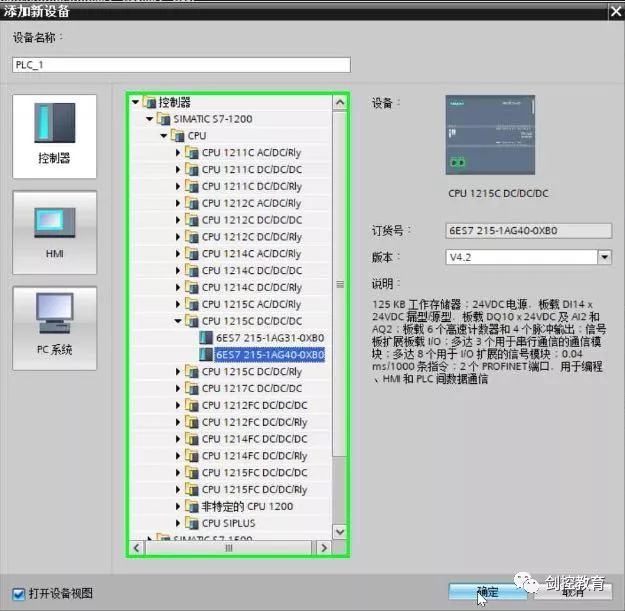Viewport: 625px width, 611px height.
Task: Click the SIMATIC S7-1200 folder icon
Action: tap(163, 119)
